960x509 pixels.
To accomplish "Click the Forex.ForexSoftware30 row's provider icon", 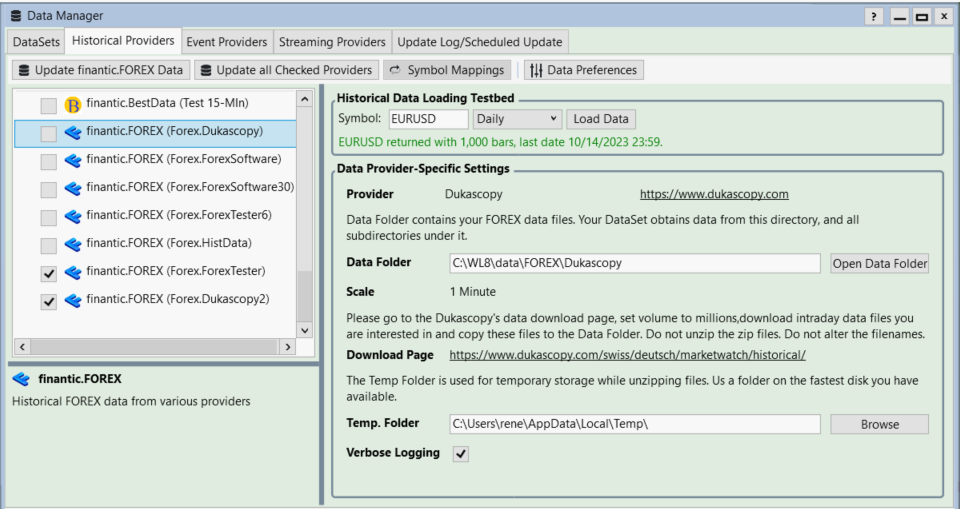I will click(x=72, y=188).
